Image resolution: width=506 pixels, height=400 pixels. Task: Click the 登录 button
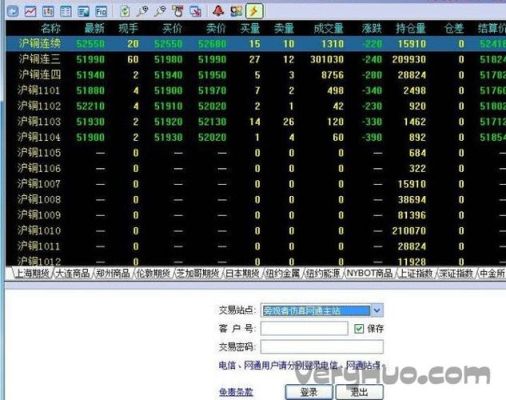[x=309, y=392]
